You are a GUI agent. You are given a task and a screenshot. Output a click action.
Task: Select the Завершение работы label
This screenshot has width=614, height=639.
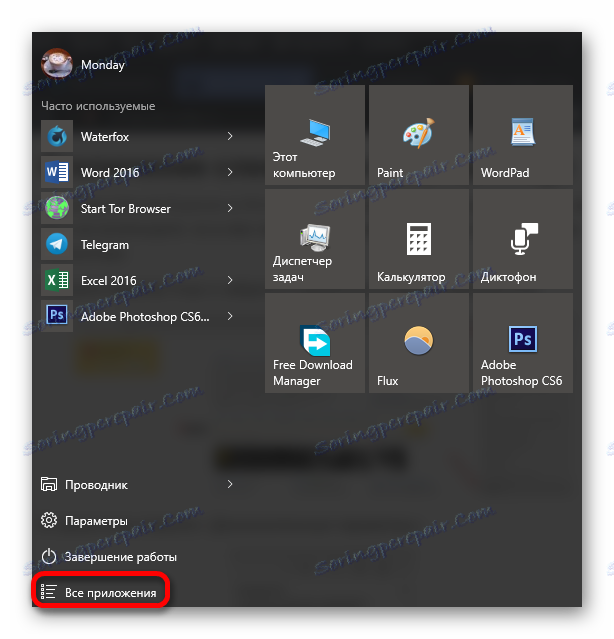click(x=121, y=557)
